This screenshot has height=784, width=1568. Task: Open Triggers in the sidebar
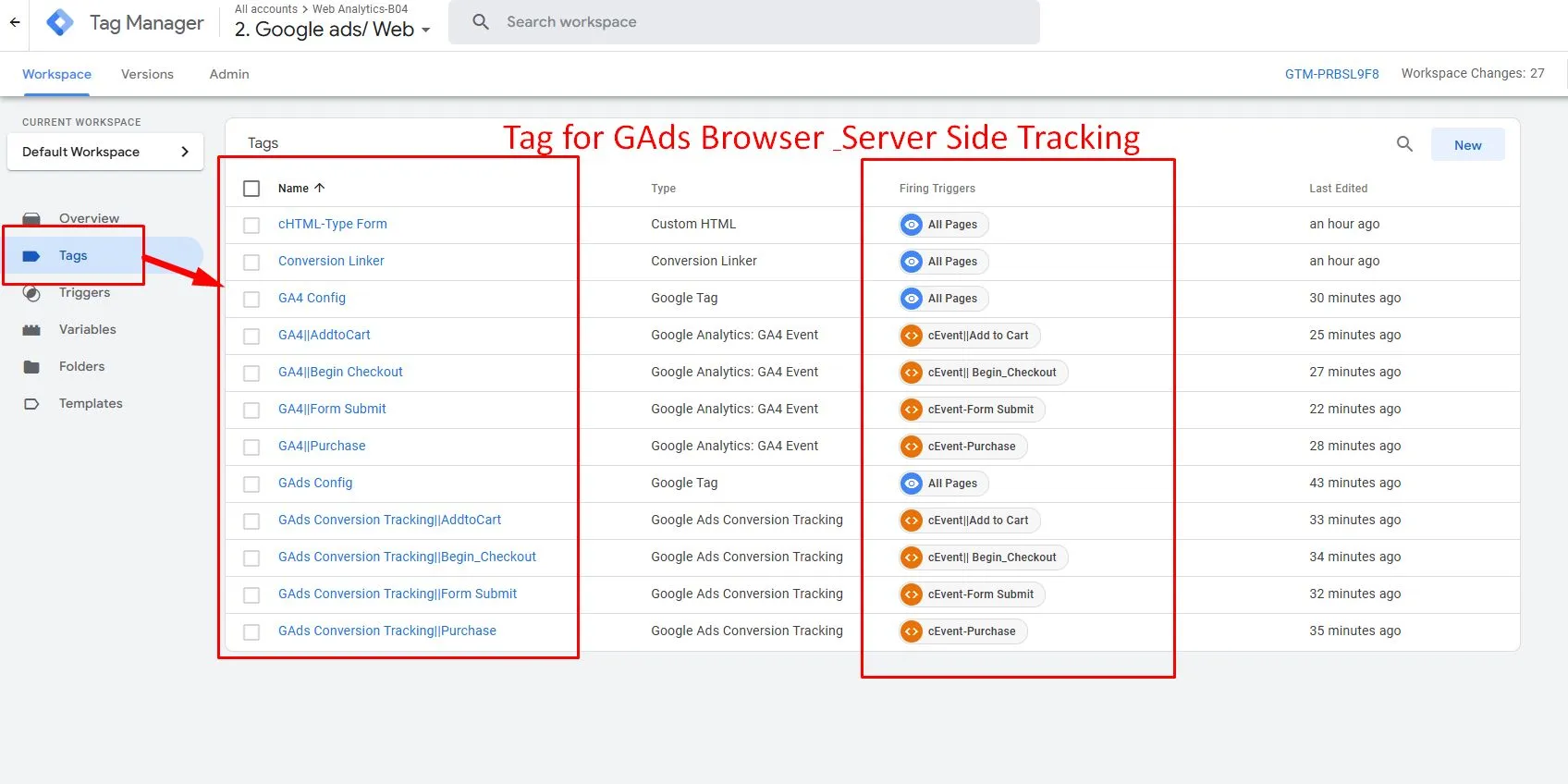[84, 292]
